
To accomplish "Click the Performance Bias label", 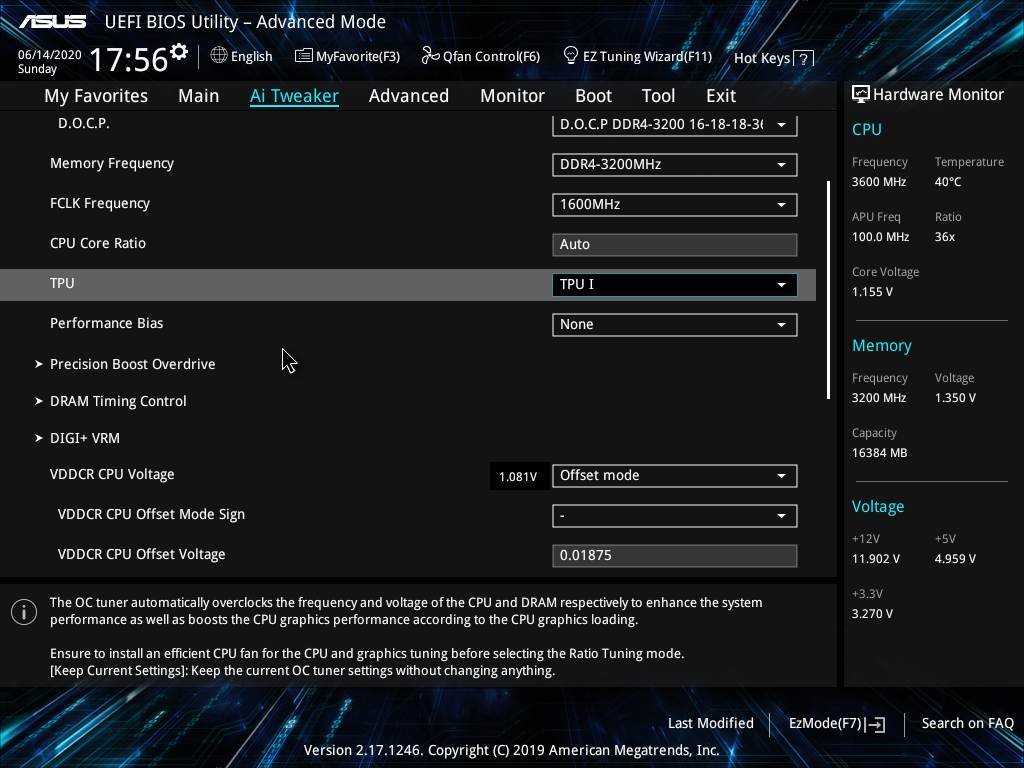I will pos(106,323).
